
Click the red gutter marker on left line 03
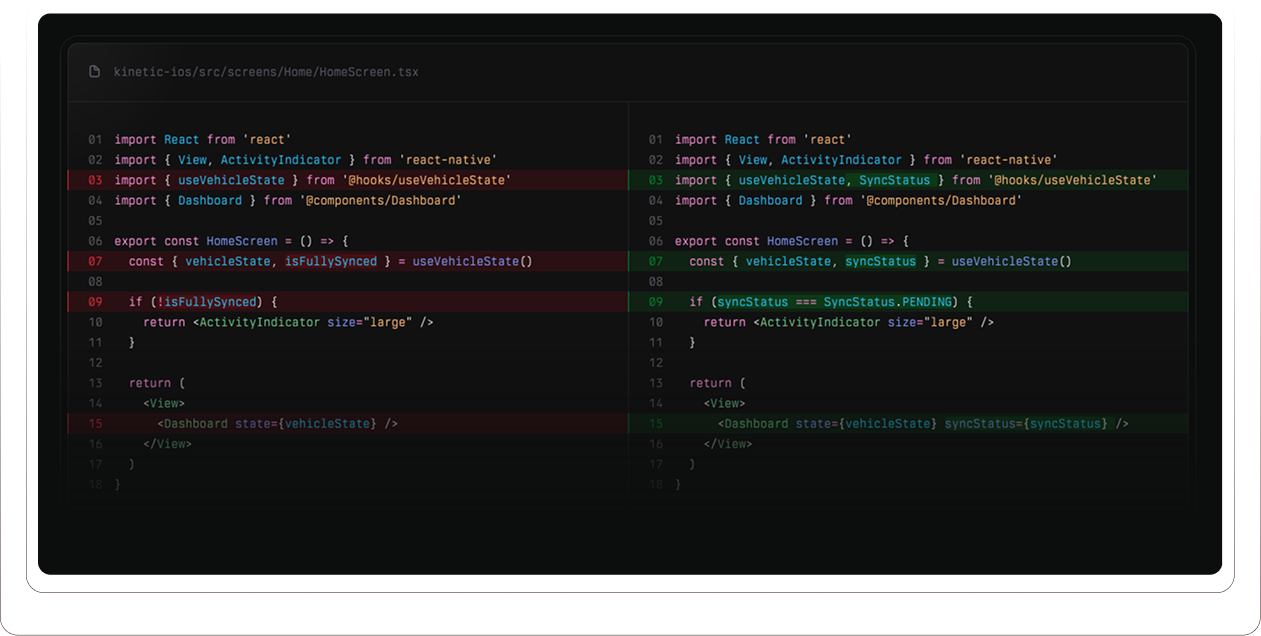pos(68,179)
